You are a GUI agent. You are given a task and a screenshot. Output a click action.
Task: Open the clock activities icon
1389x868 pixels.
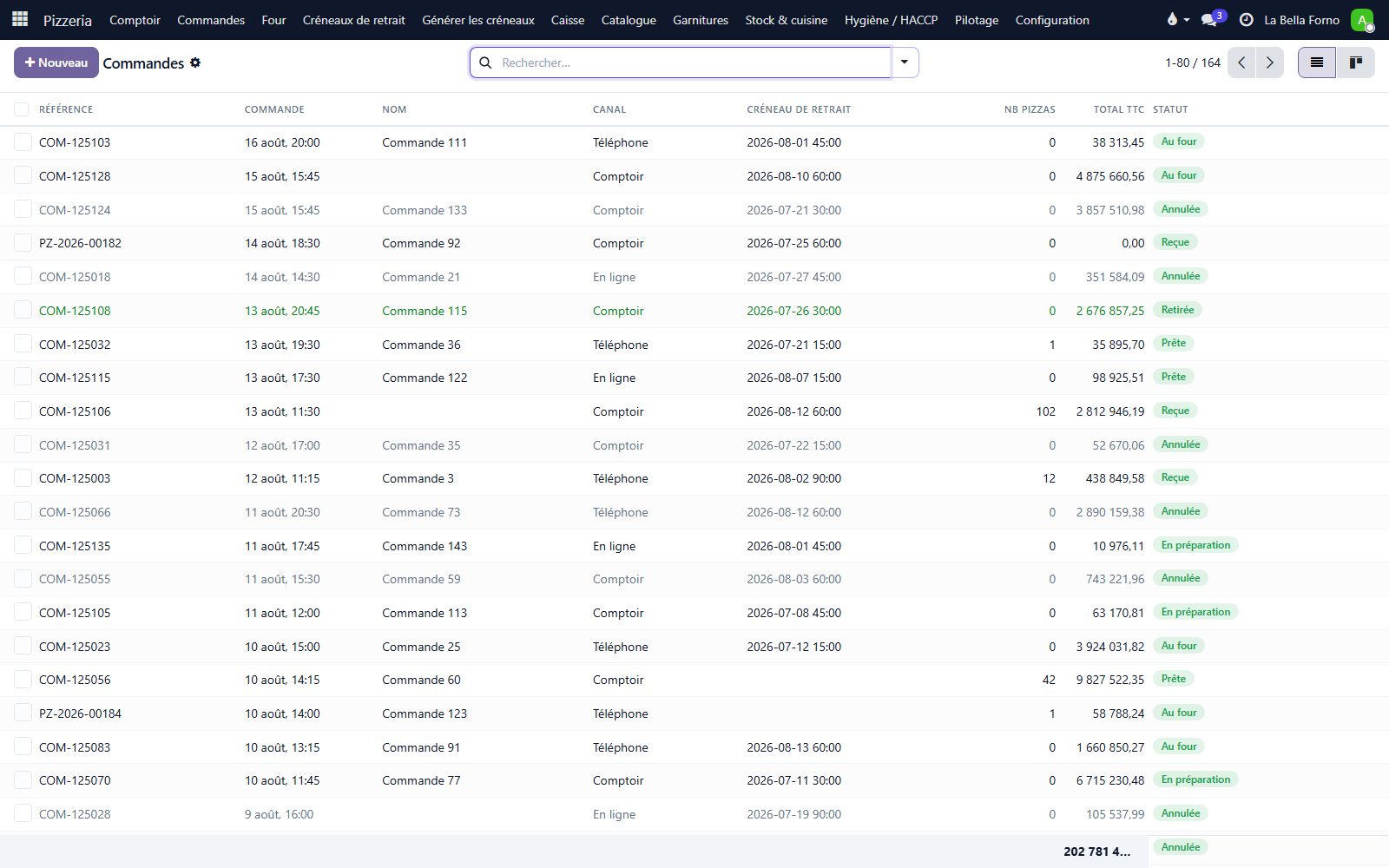click(1246, 20)
